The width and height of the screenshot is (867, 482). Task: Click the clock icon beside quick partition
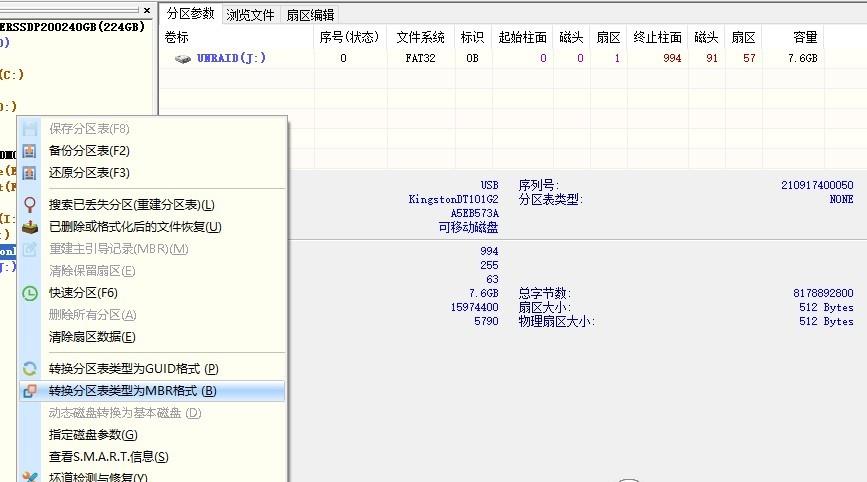coord(29,293)
